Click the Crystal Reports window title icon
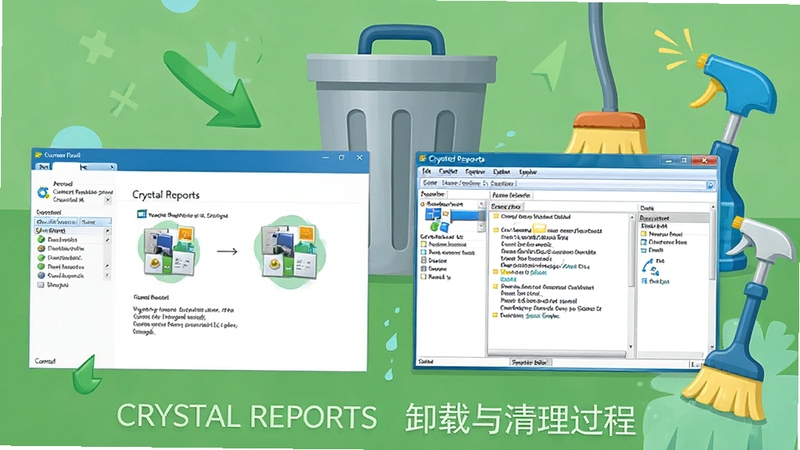The image size is (800, 450). pos(422,159)
